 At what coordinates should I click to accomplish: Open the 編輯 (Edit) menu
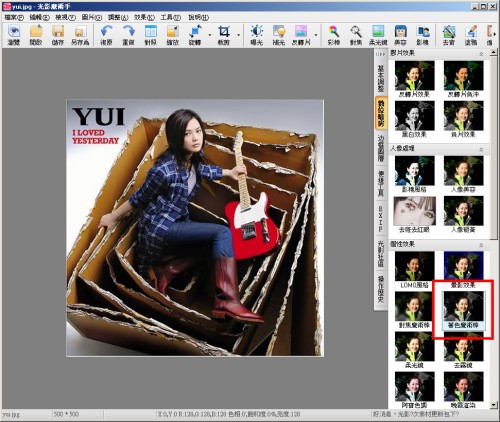tap(39, 17)
